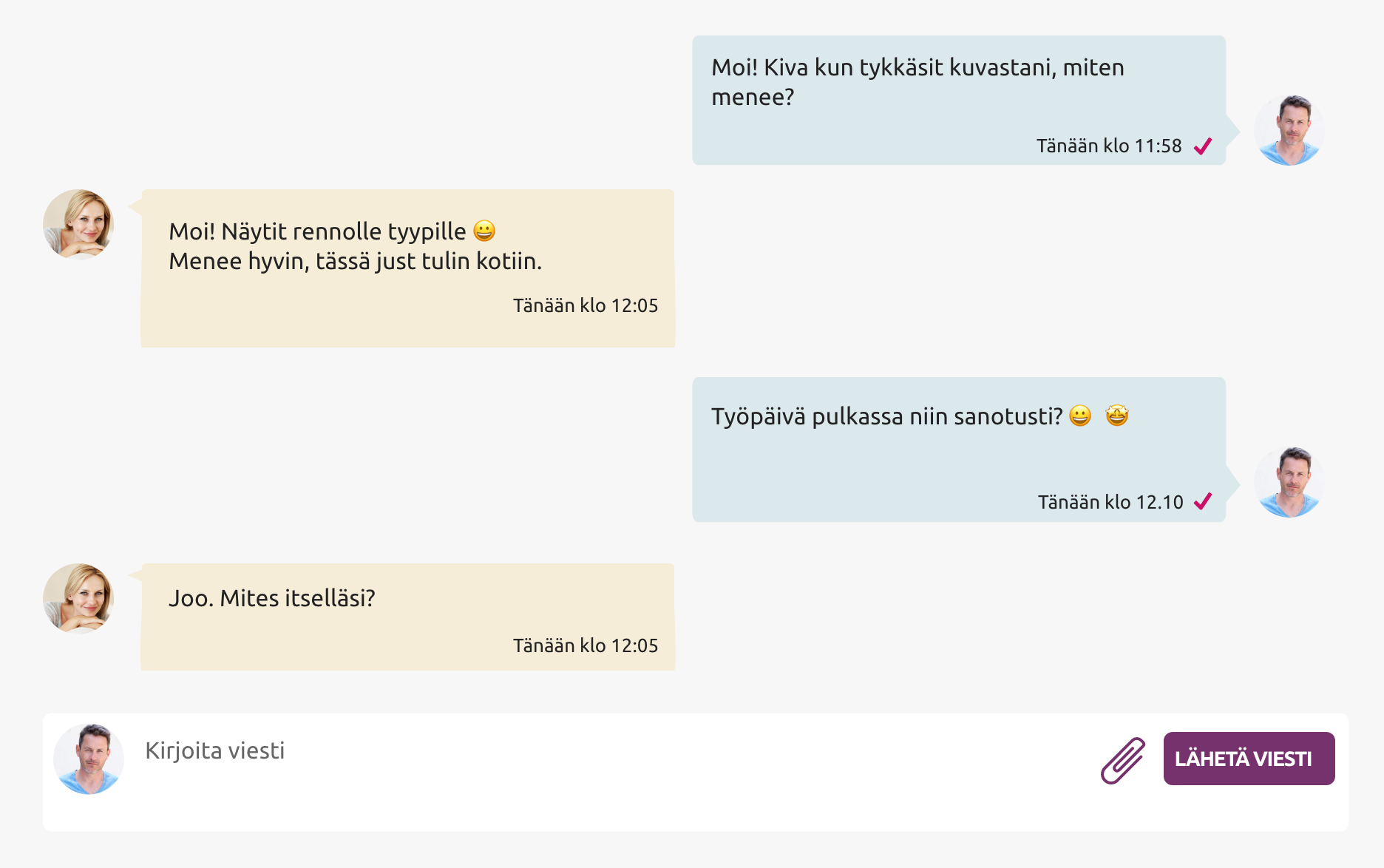Click the grinning emoji in Moi! Näytit rennolle message

(483, 230)
